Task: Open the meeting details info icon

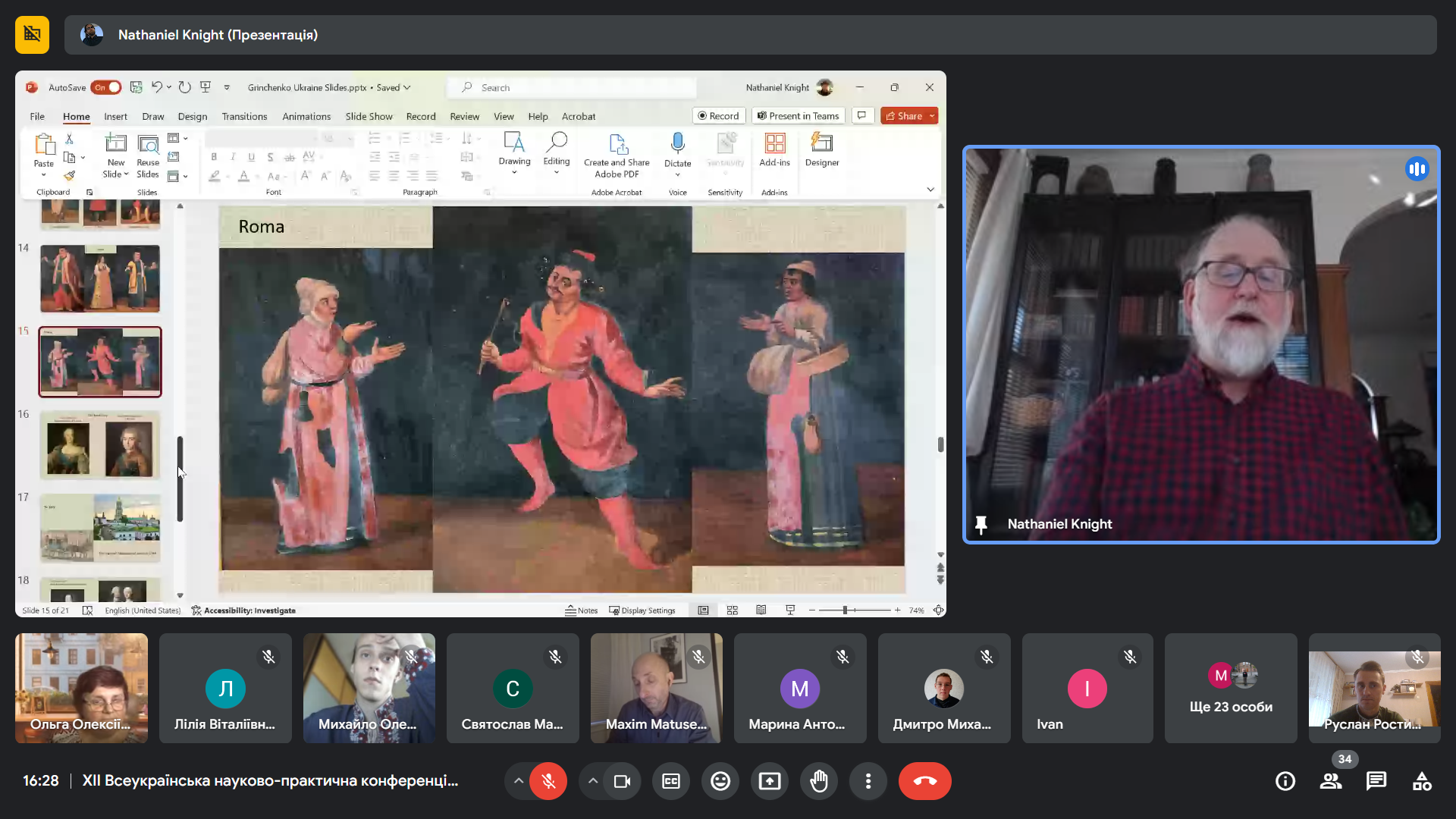Action: pos(1285,781)
